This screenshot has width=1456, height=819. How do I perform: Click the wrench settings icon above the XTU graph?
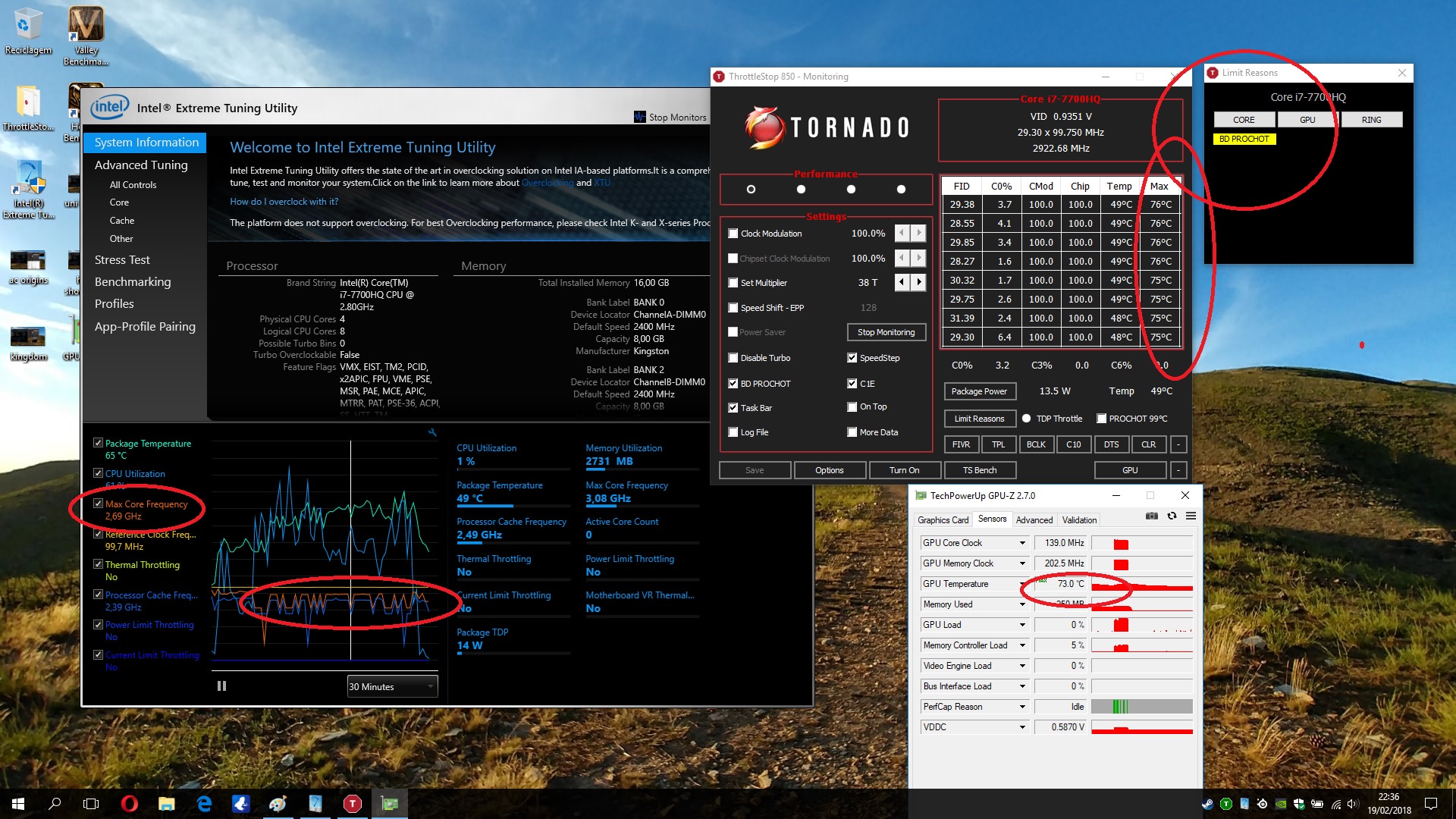coord(432,432)
